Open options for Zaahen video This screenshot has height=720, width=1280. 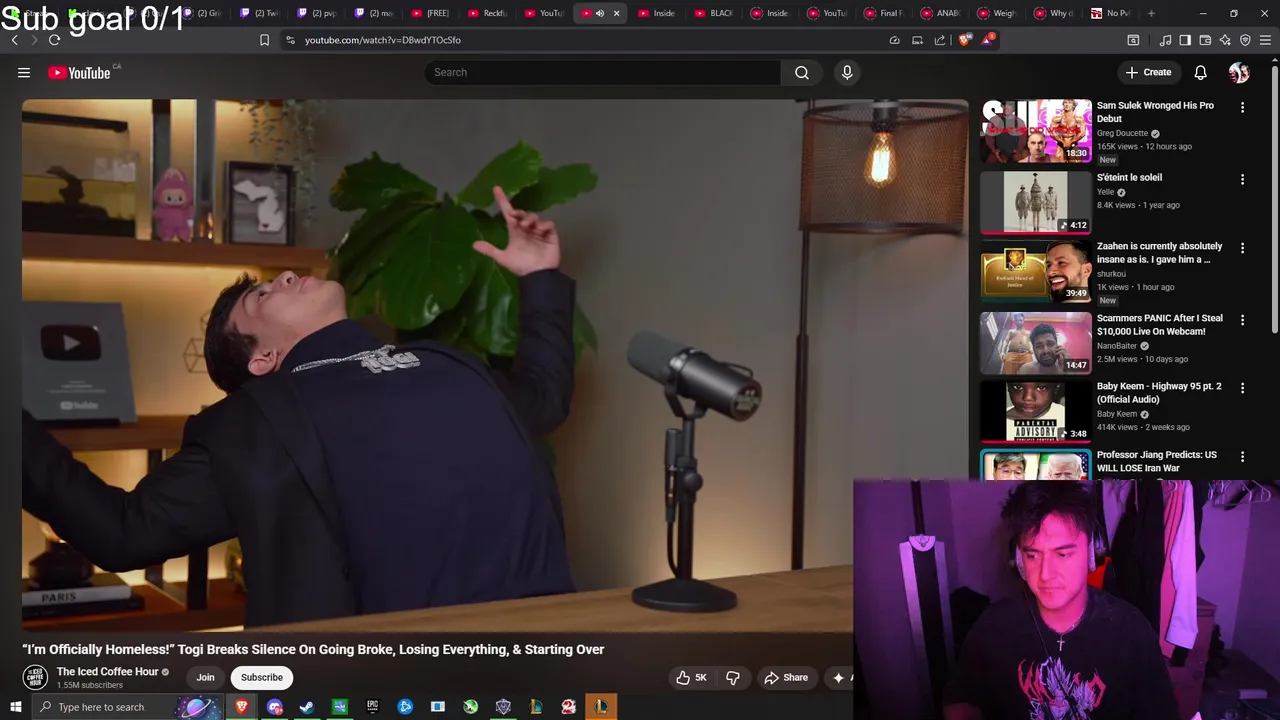click(1242, 247)
